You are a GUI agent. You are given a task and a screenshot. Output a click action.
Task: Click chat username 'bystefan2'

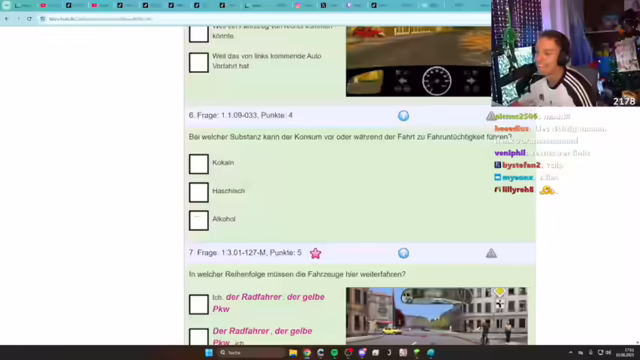click(x=521, y=165)
